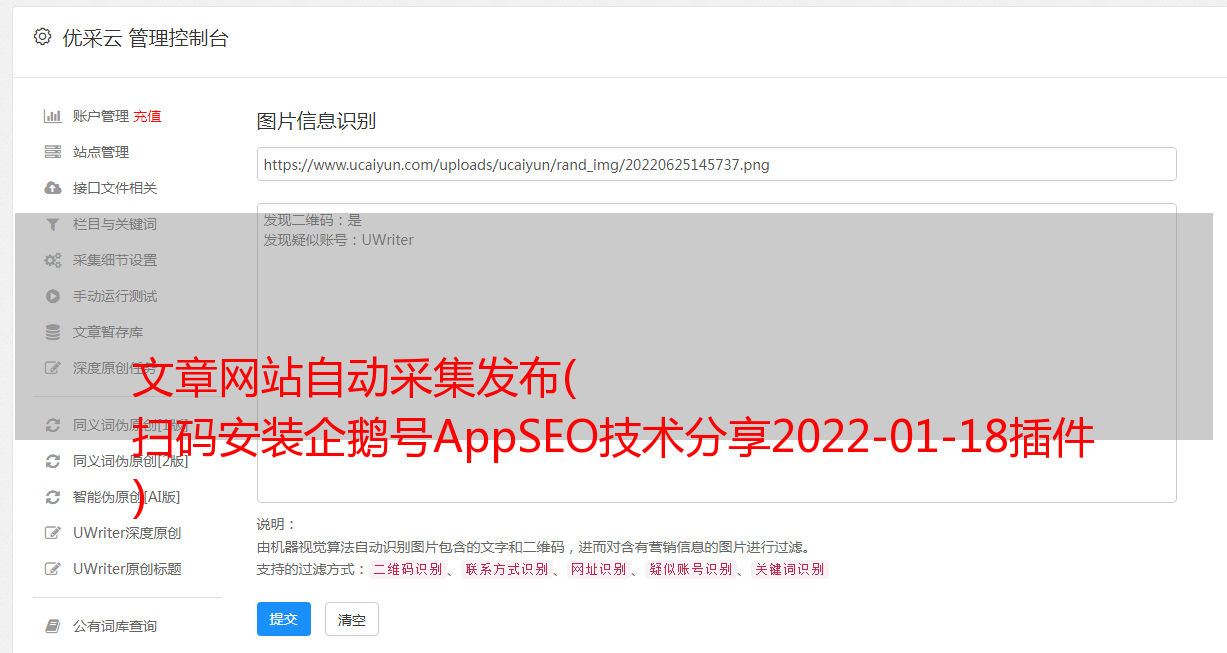Click the filter icon next to 栏目与关键词
This screenshot has height=653, width=1227.
53,224
